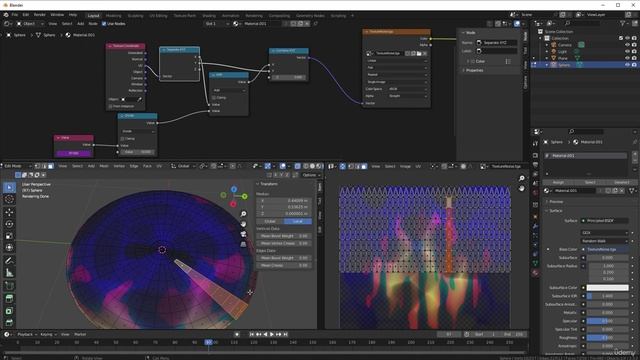Expand the Properties section in node sidebar
The height and width of the screenshot is (360, 640).
point(474,70)
